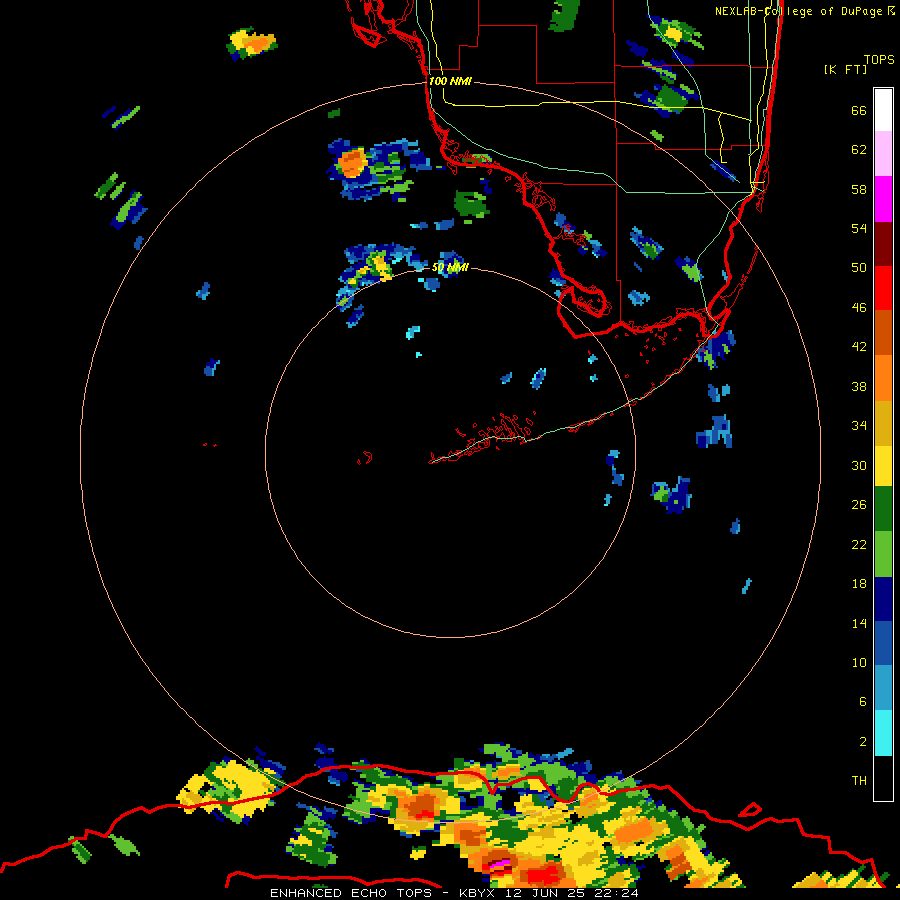900x900 pixels.
Task: Choose the dark green scale swatch
Action: coord(883,509)
